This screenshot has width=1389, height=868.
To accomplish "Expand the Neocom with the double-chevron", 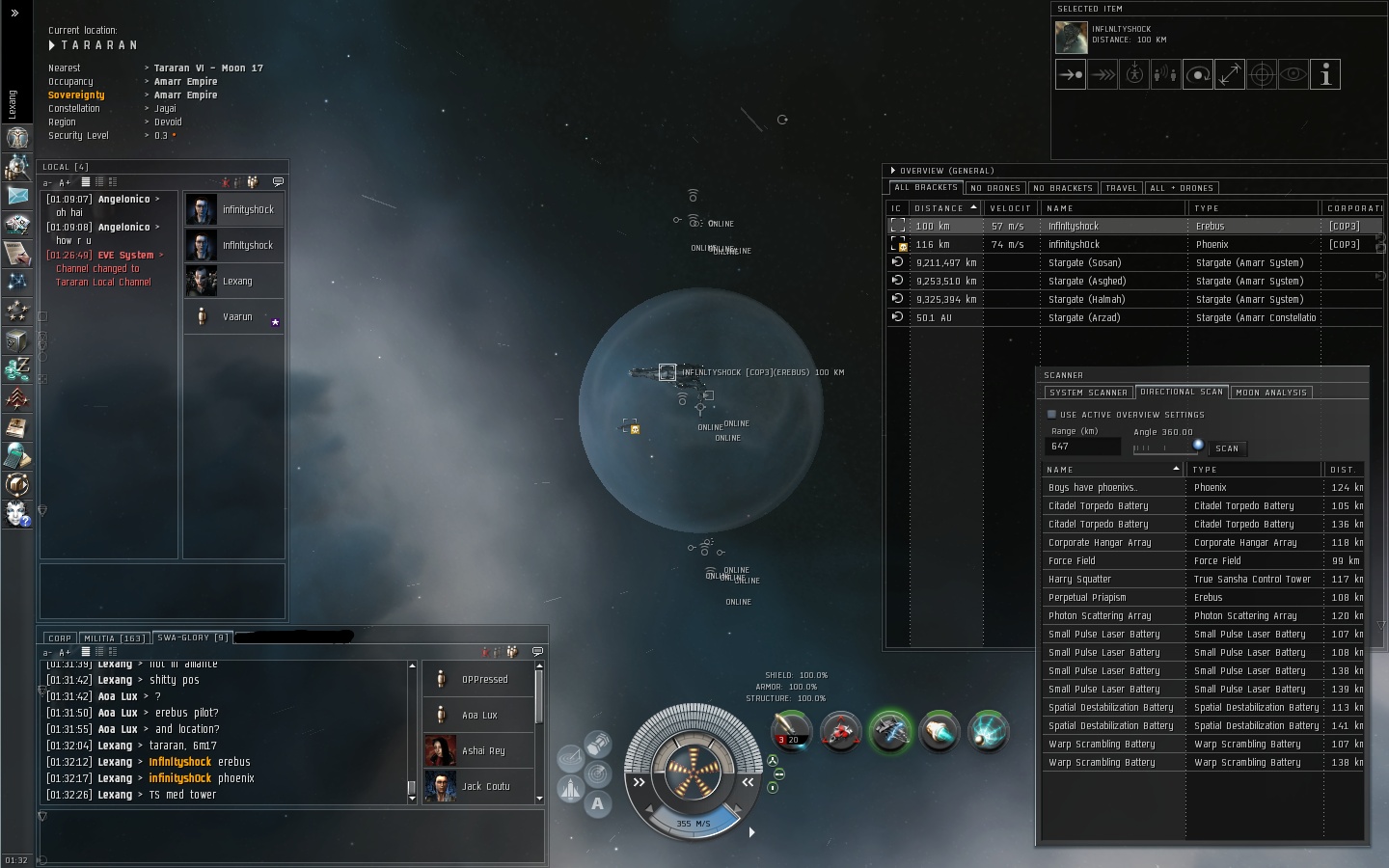I will [x=14, y=14].
